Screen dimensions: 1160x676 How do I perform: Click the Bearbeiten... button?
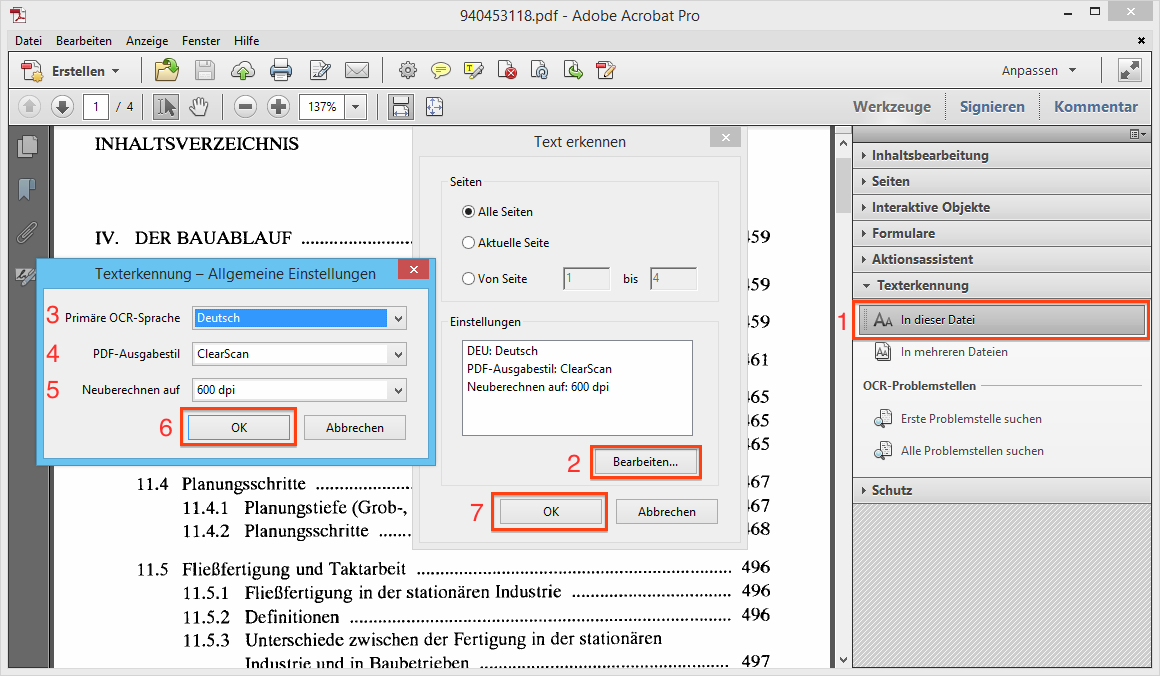pyautogui.click(x=645, y=462)
